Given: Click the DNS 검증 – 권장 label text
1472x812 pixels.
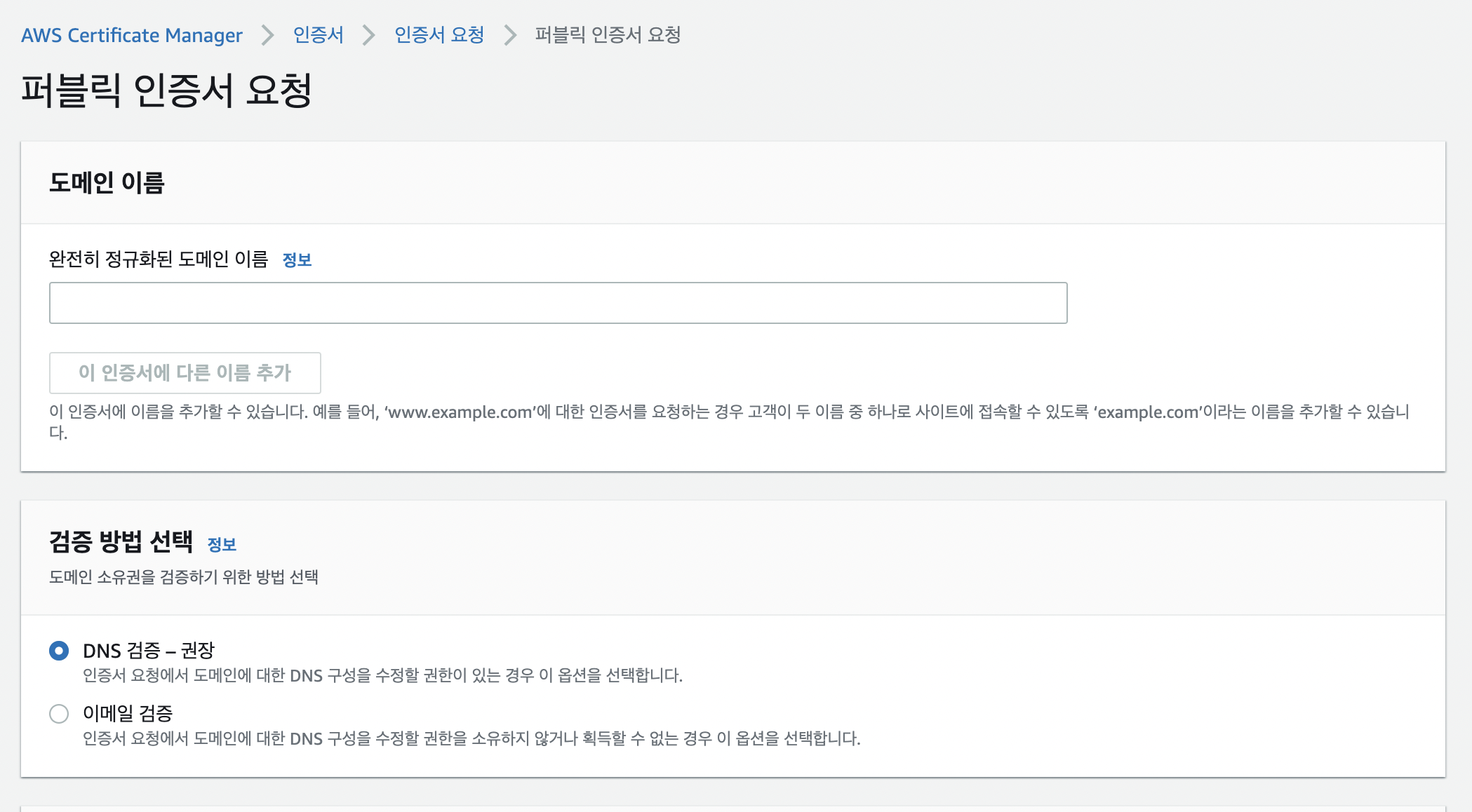Looking at the screenshot, I should point(148,651).
